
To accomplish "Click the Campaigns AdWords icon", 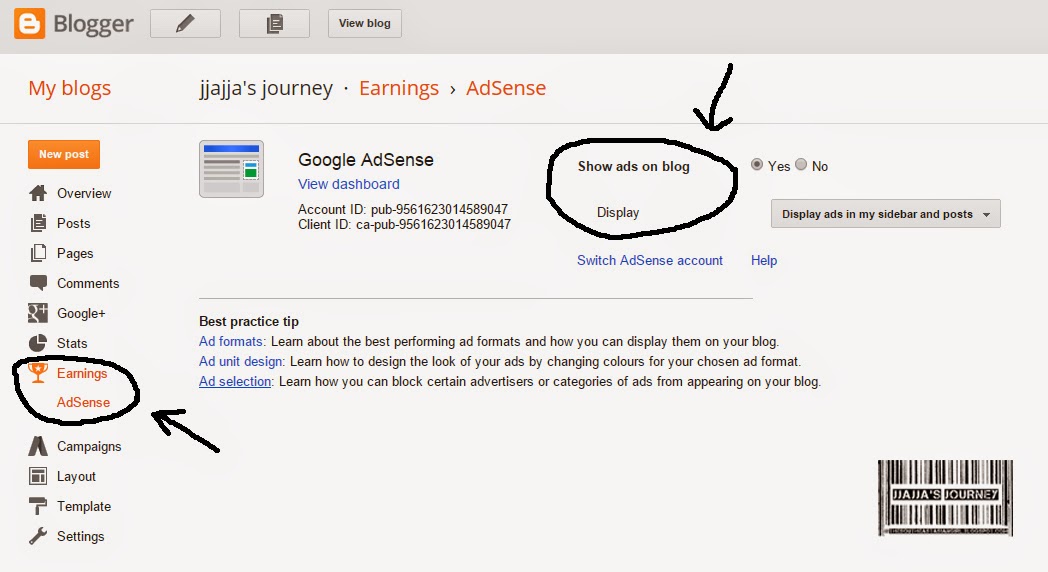I will 38,446.
